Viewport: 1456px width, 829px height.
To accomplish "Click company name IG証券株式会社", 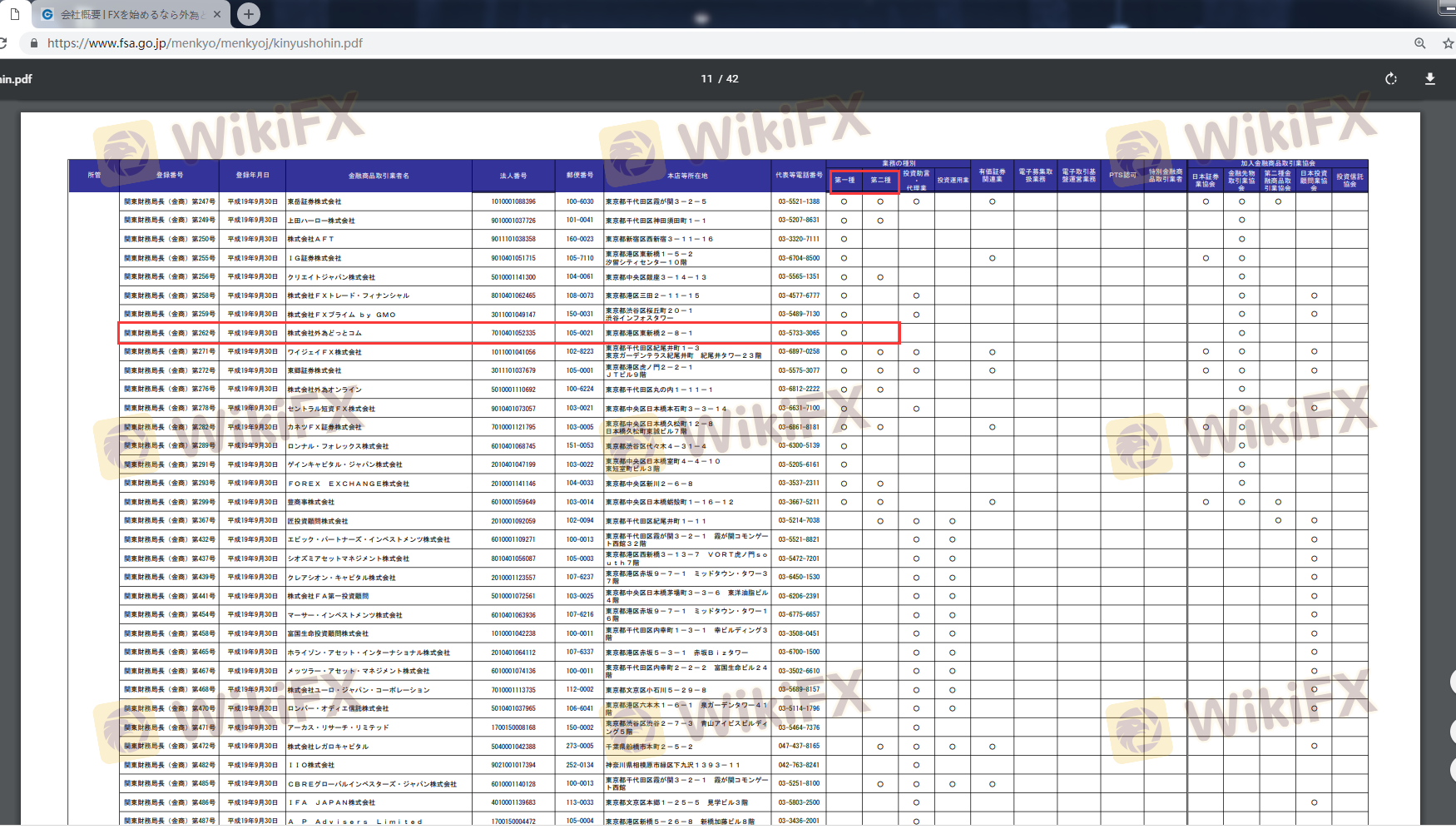I will coord(314,259).
